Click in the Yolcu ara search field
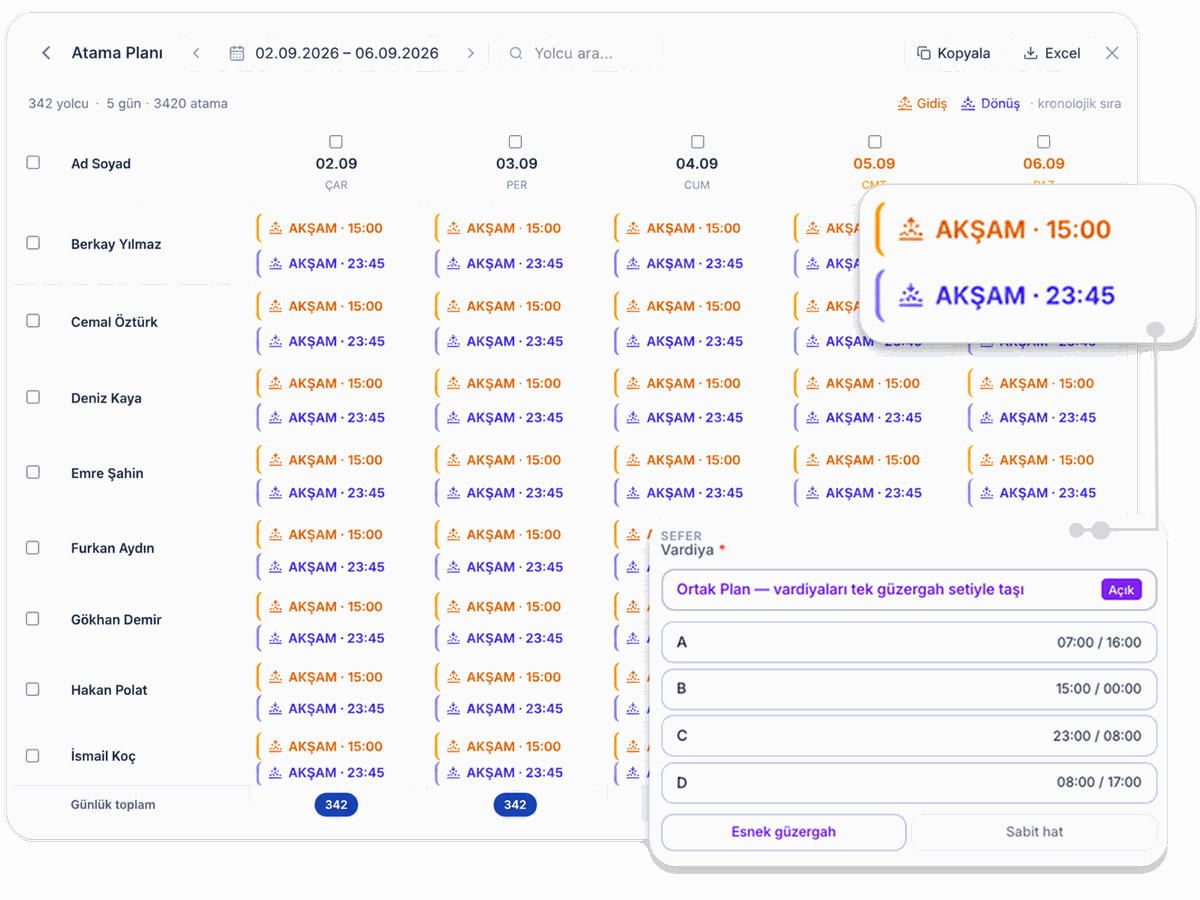 pyautogui.click(x=581, y=53)
